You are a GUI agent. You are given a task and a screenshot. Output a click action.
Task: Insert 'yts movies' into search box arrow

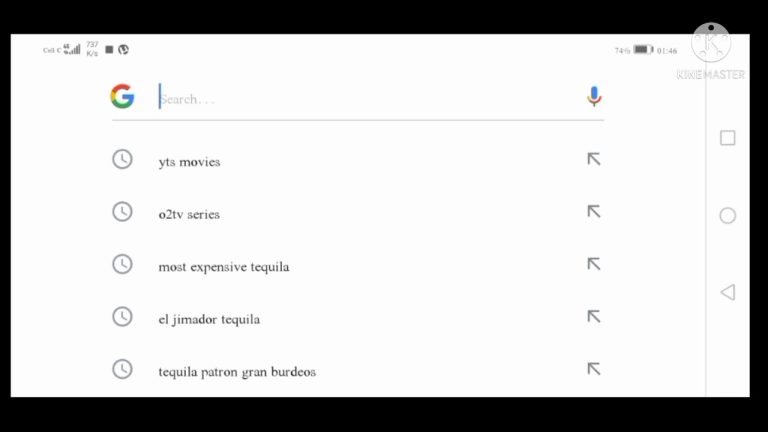pyautogui.click(x=593, y=159)
